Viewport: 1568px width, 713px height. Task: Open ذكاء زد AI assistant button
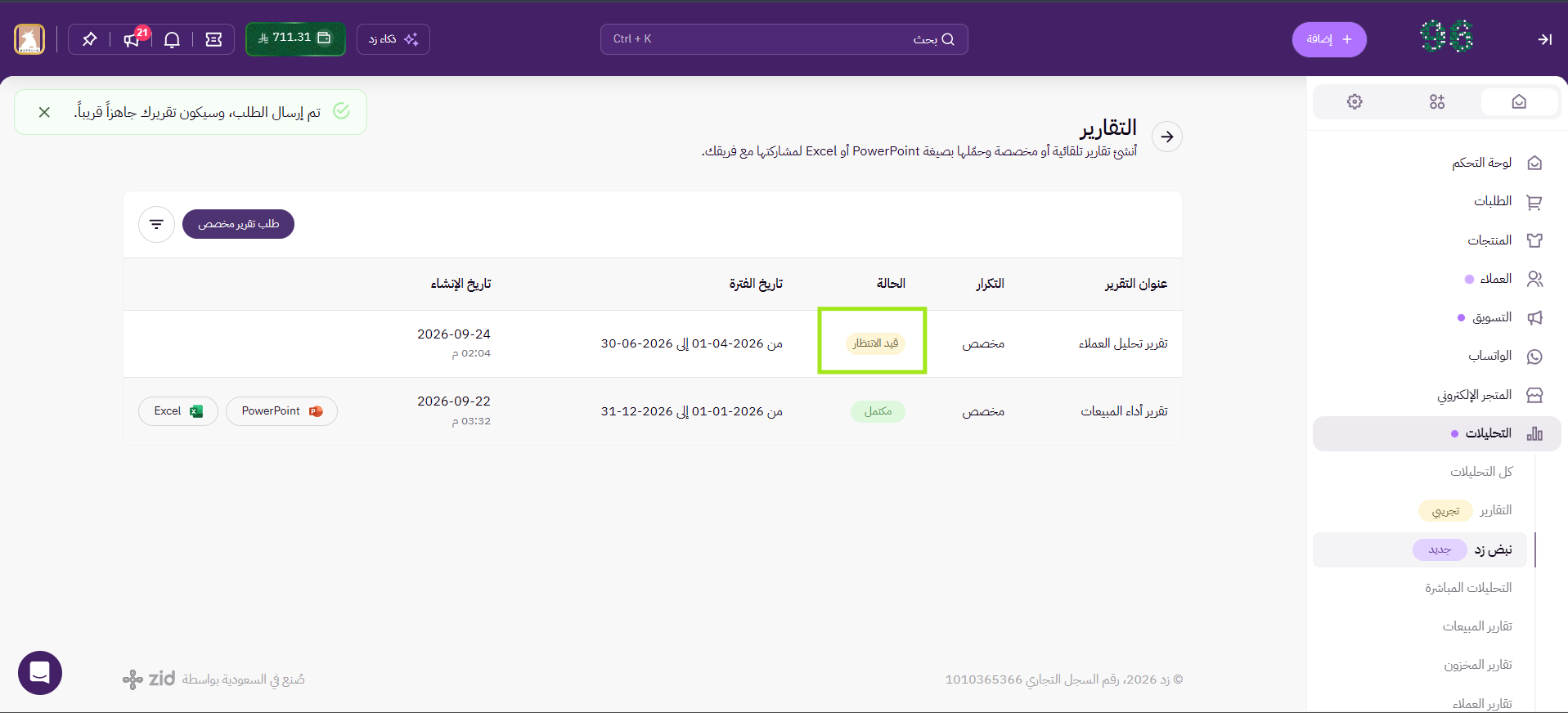[393, 39]
